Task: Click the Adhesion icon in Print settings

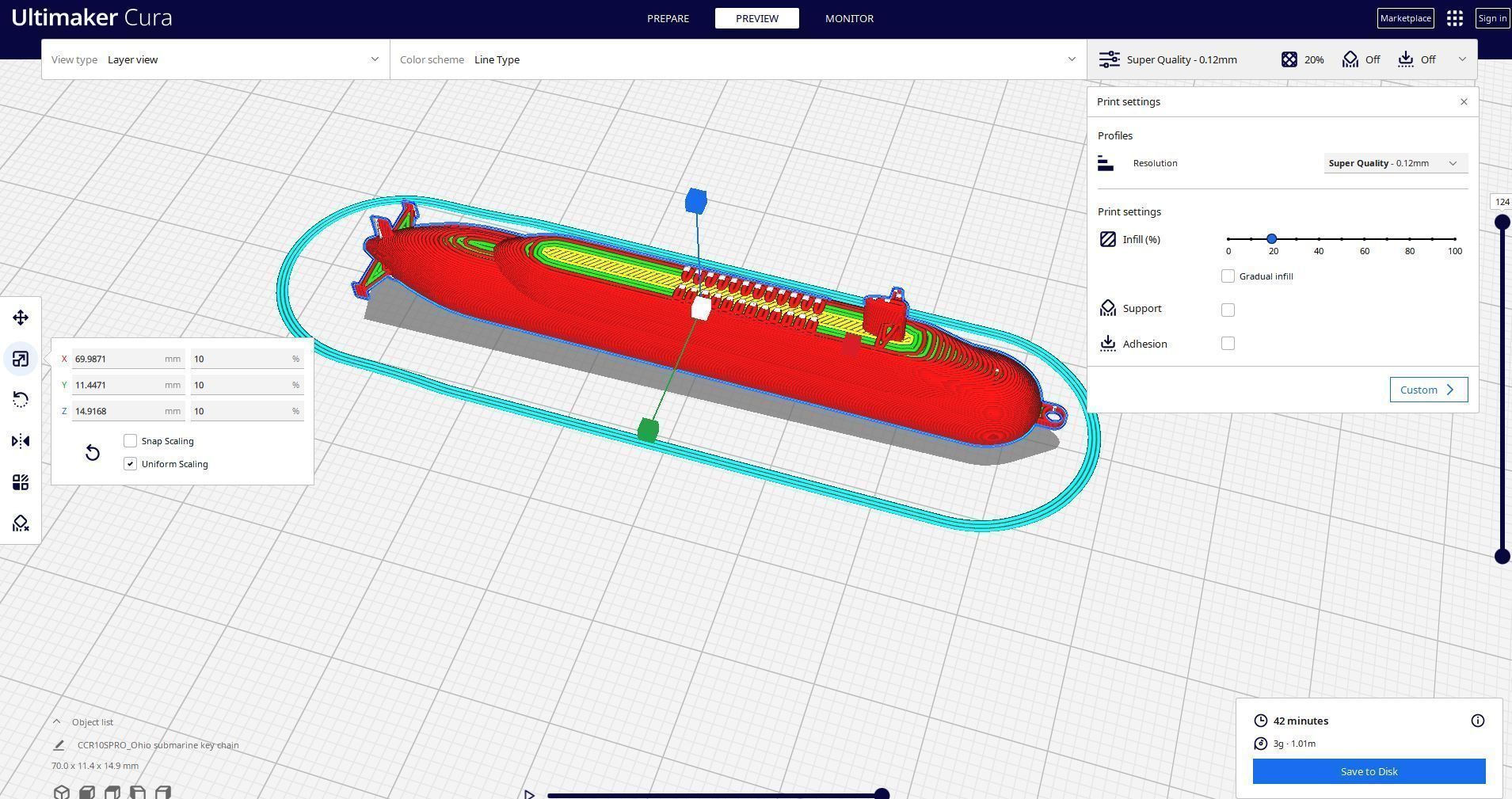Action: (1108, 344)
